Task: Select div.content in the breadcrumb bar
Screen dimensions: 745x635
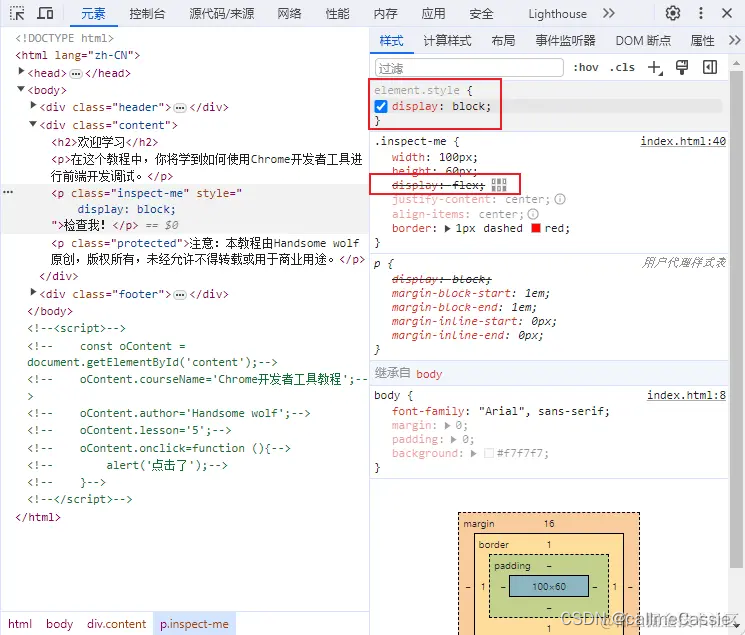Action: [116, 624]
